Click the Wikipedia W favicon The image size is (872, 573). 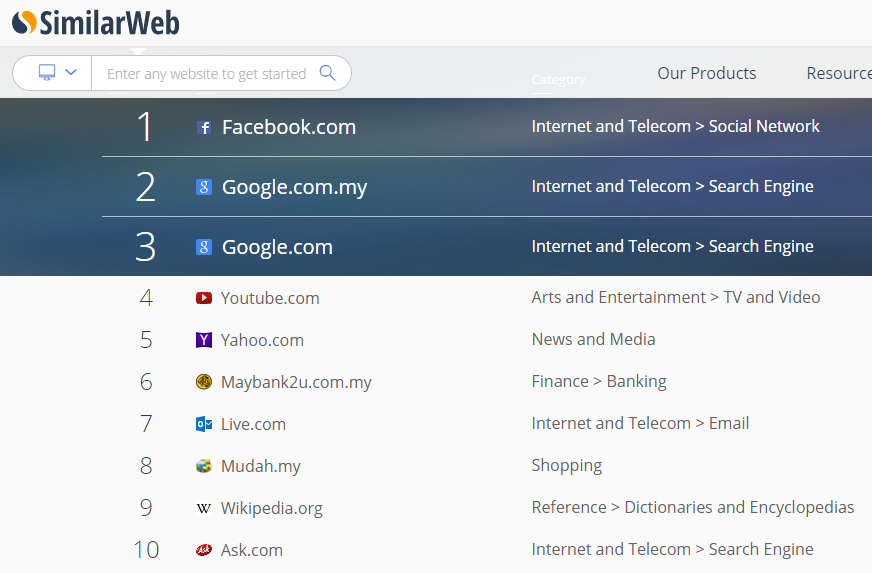click(204, 508)
